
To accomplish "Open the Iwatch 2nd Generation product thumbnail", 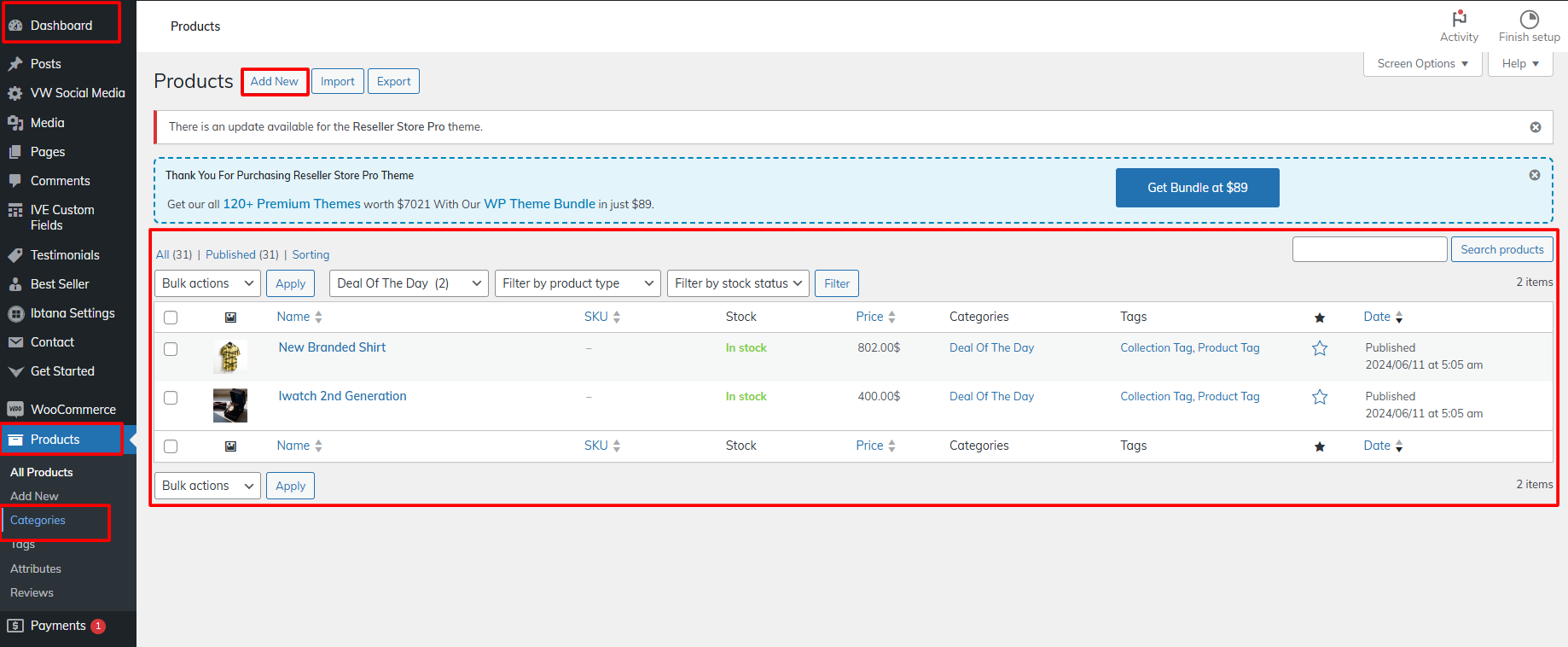I will tap(230, 405).
